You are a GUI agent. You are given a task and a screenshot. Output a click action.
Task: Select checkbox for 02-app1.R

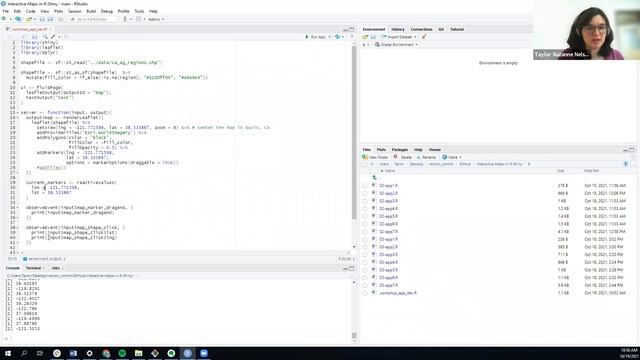click(x=365, y=186)
